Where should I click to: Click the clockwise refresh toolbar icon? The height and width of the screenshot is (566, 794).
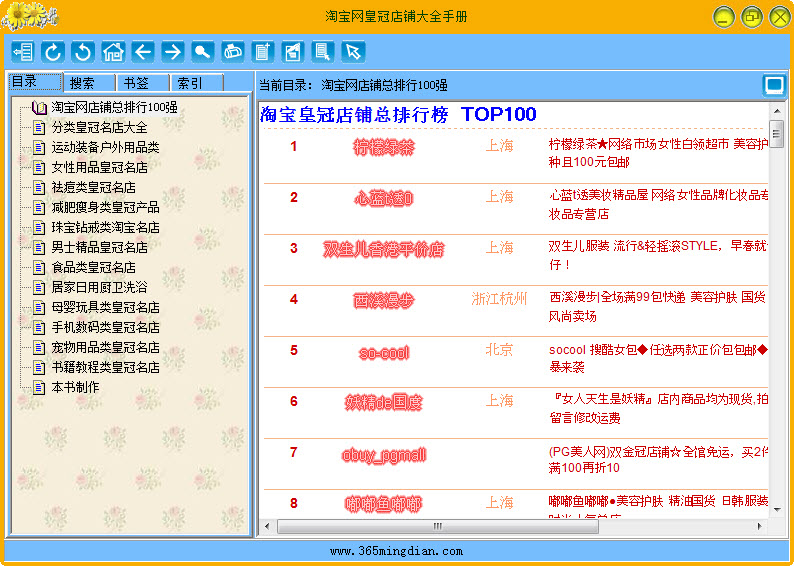click(53, 52)
